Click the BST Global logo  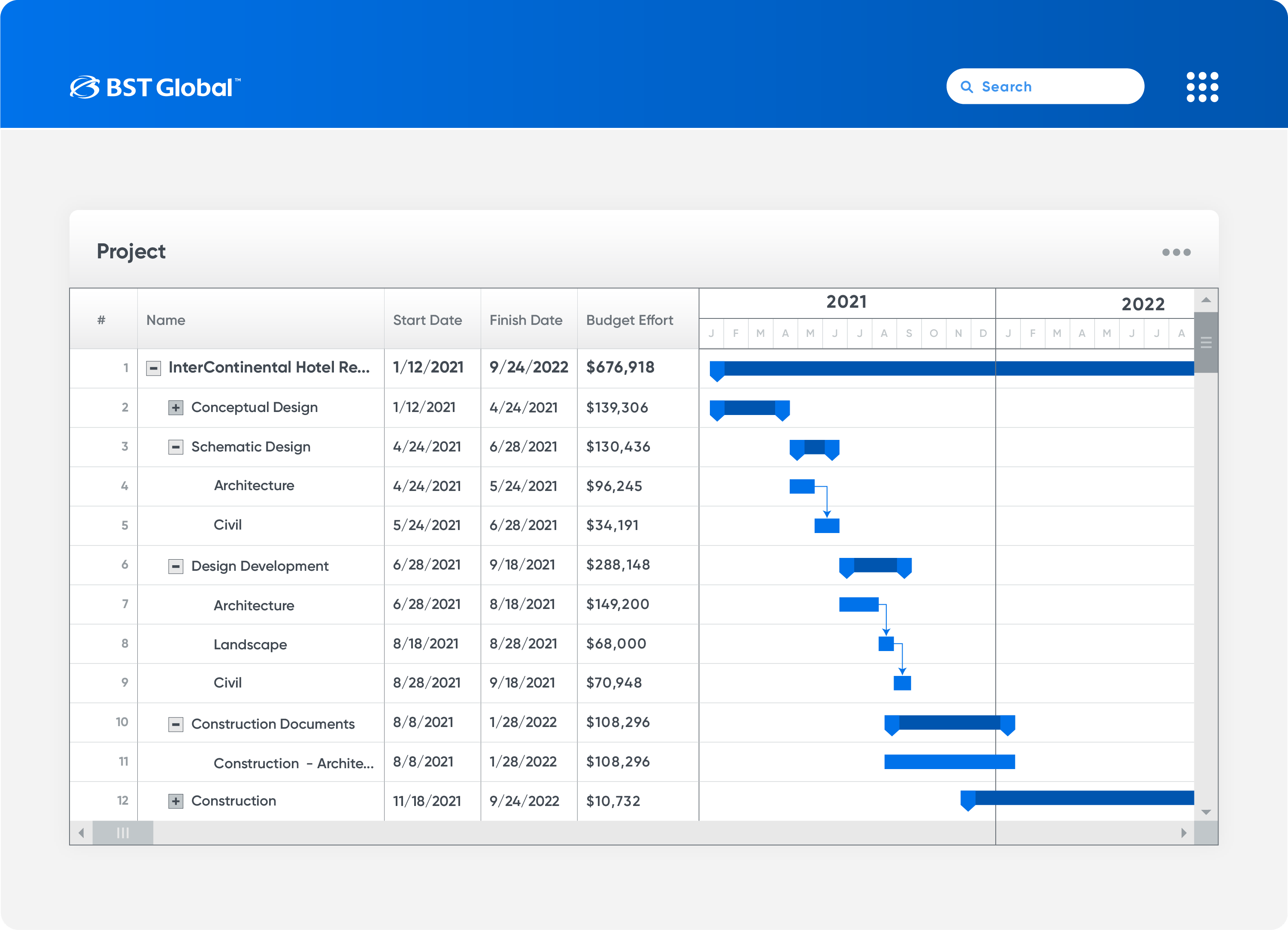click(155, 88)
